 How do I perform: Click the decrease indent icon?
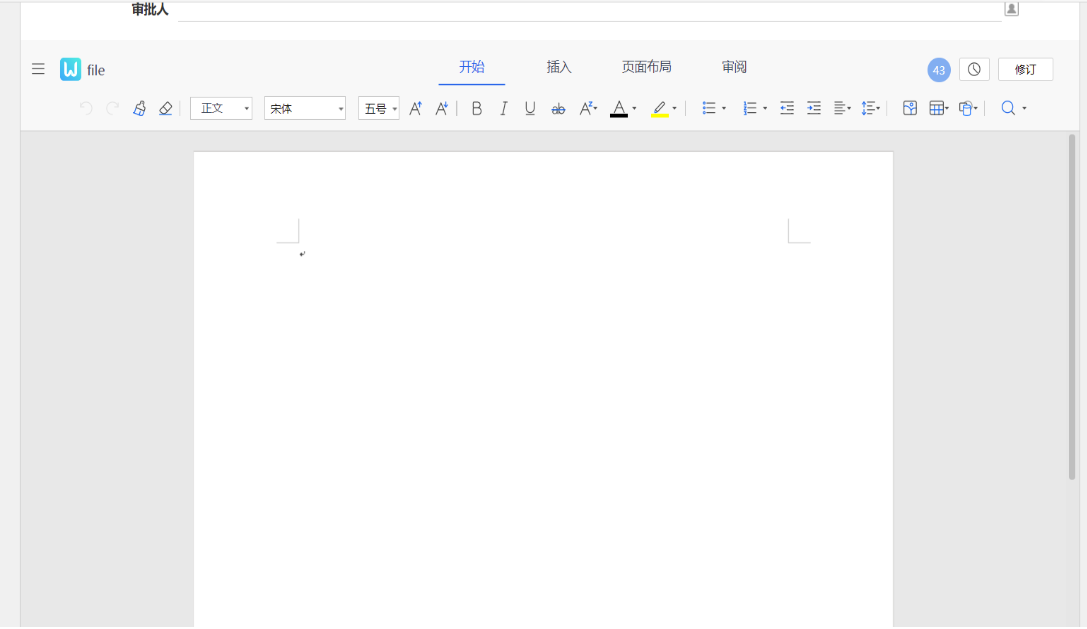tap(787, 108)
